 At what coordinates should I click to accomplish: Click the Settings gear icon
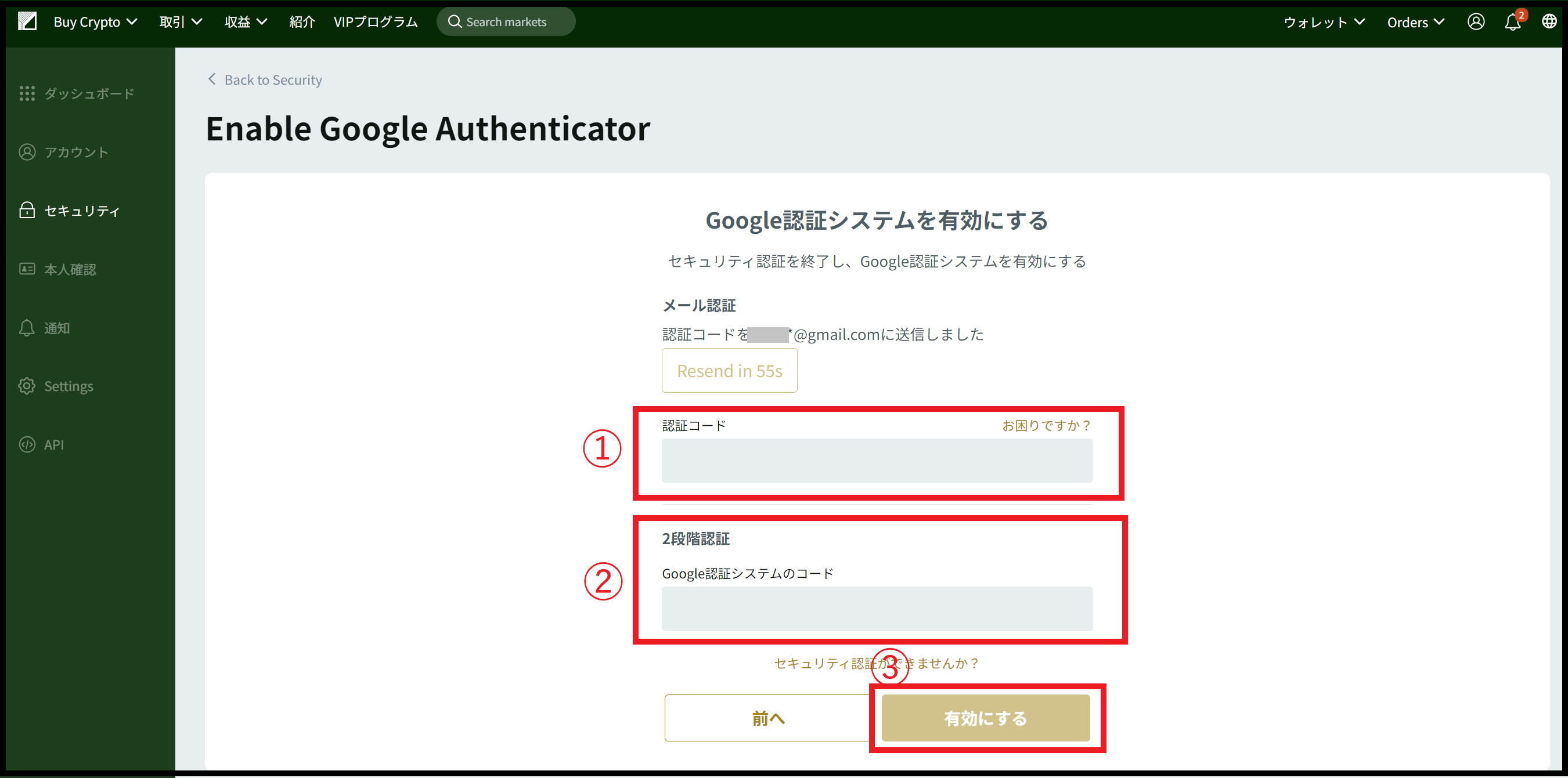pyautogui.click(x=27, y=386)
